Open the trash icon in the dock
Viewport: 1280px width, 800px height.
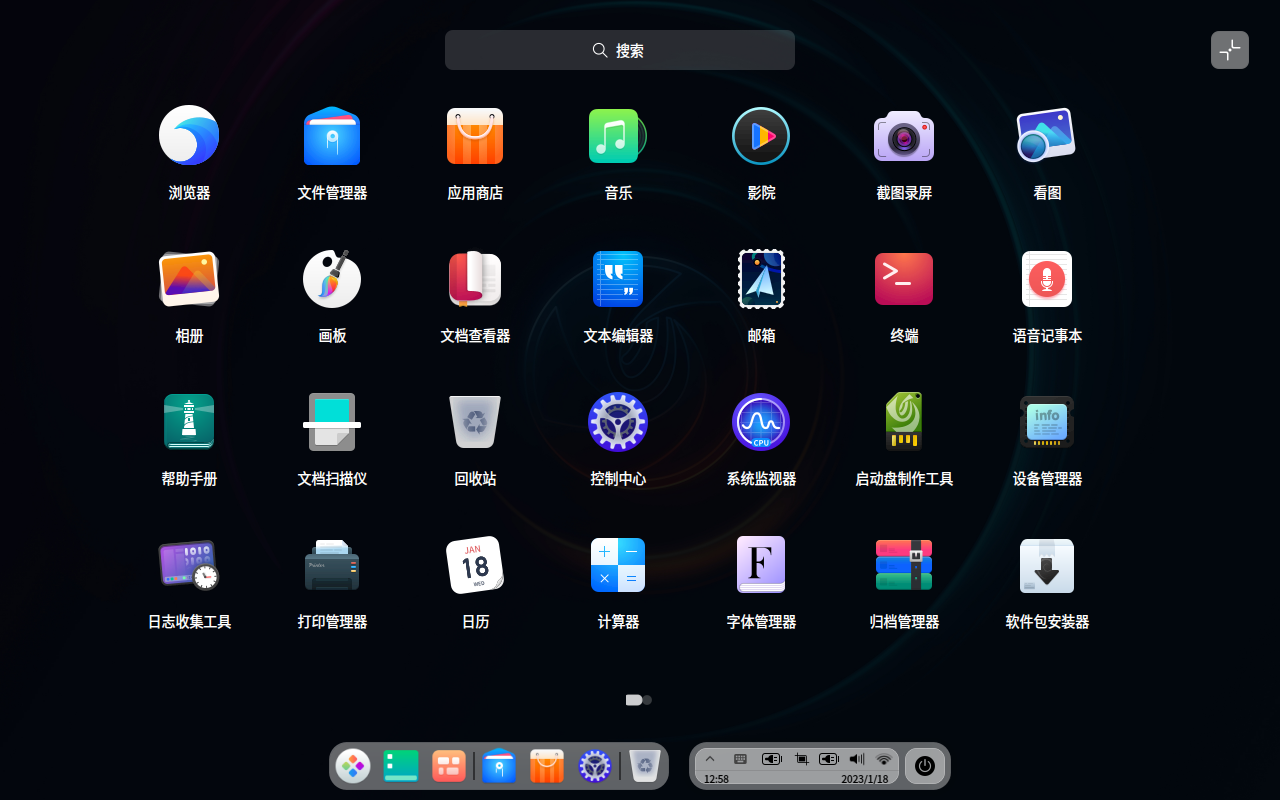click(x=643, y=765)
